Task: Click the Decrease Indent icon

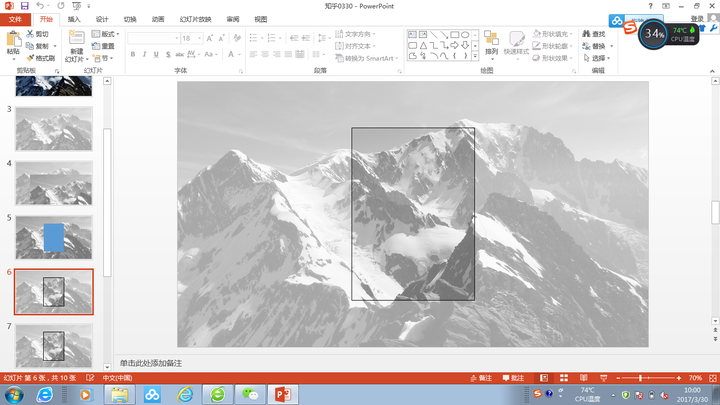Action: pos(294,38)
